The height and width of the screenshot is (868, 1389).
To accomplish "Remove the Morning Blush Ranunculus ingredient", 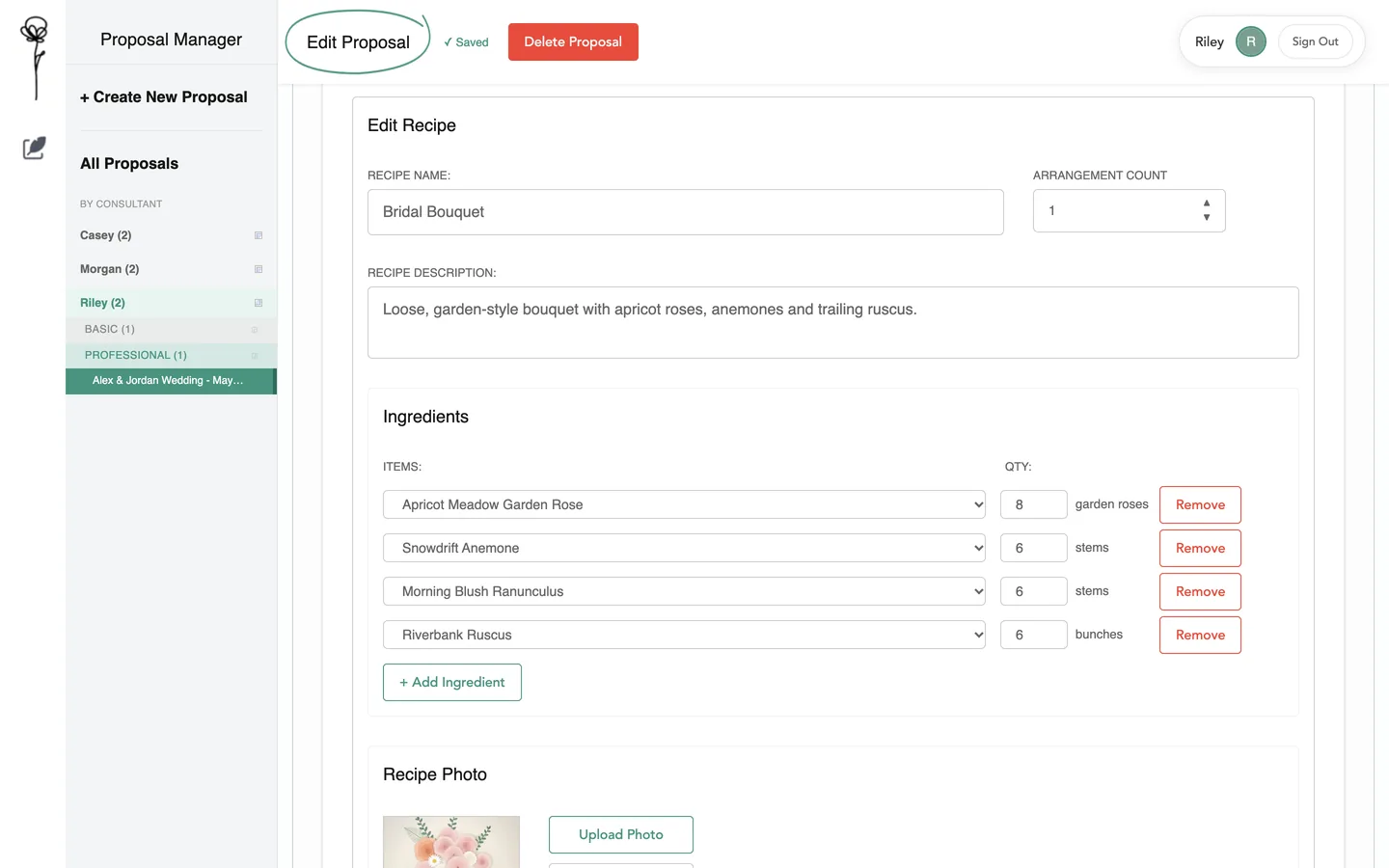I will (1200, 591).
